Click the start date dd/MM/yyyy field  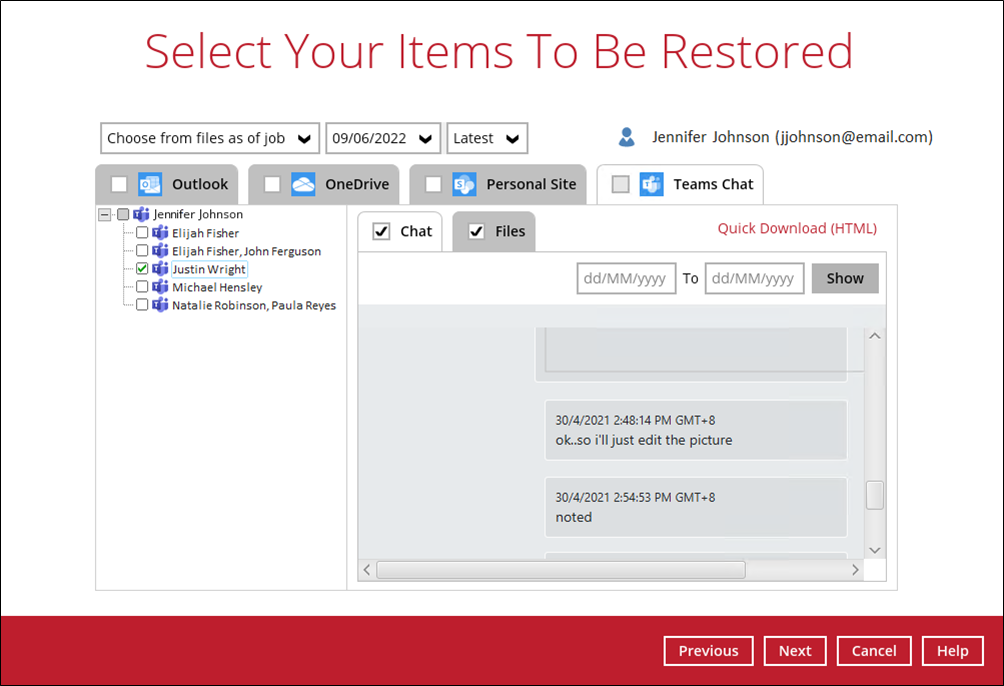(626, 279)
